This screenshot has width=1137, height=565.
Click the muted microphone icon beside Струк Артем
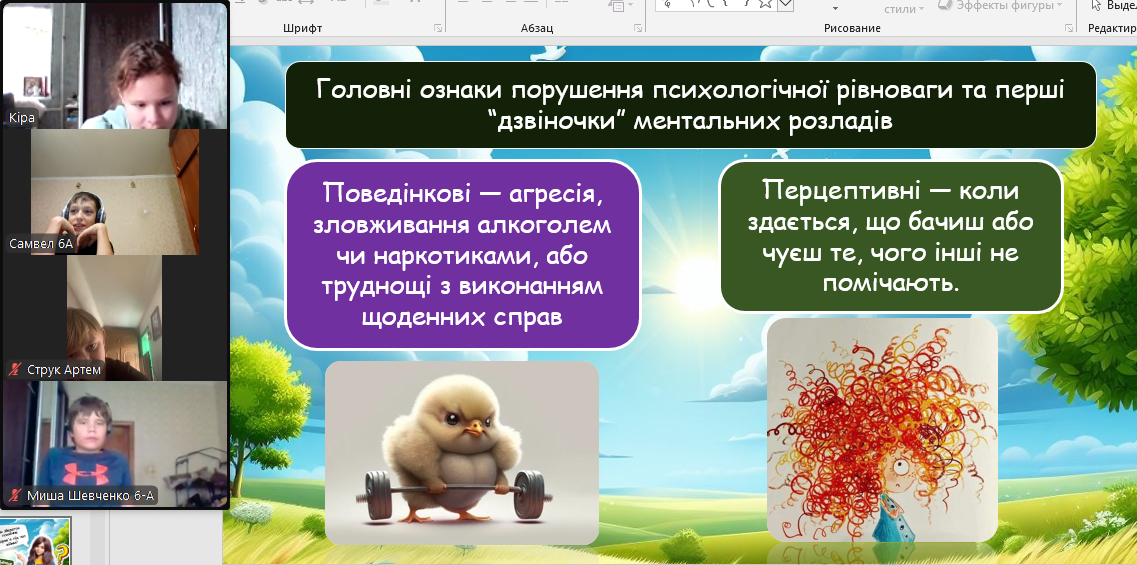click(15, 370)
